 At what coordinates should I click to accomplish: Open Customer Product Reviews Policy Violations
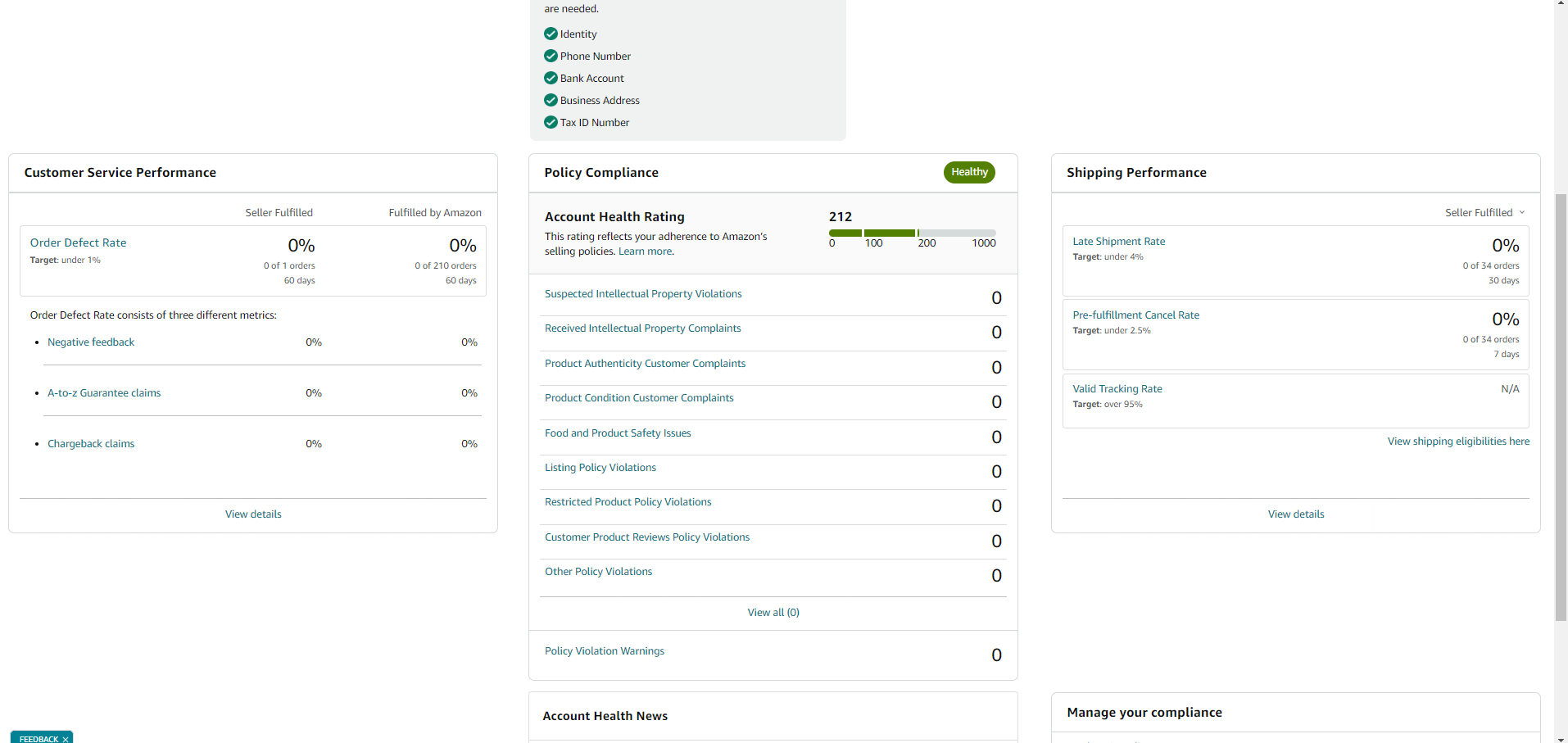(647, 537)
